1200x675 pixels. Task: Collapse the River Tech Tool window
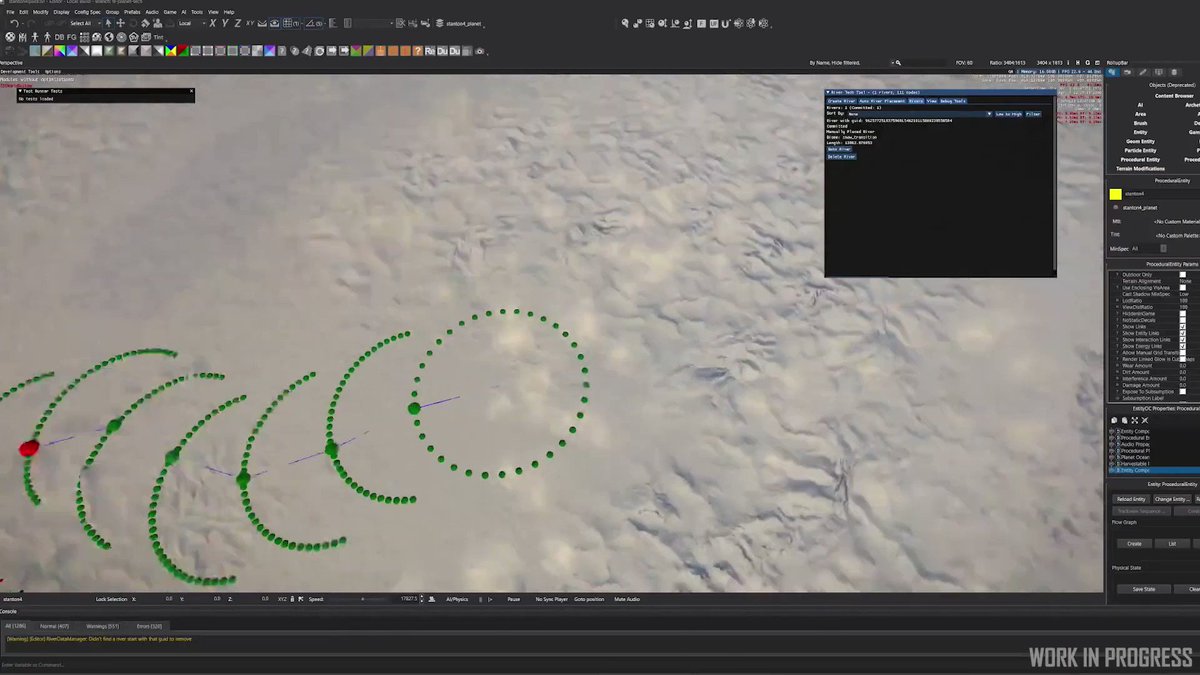pos(828,93)
